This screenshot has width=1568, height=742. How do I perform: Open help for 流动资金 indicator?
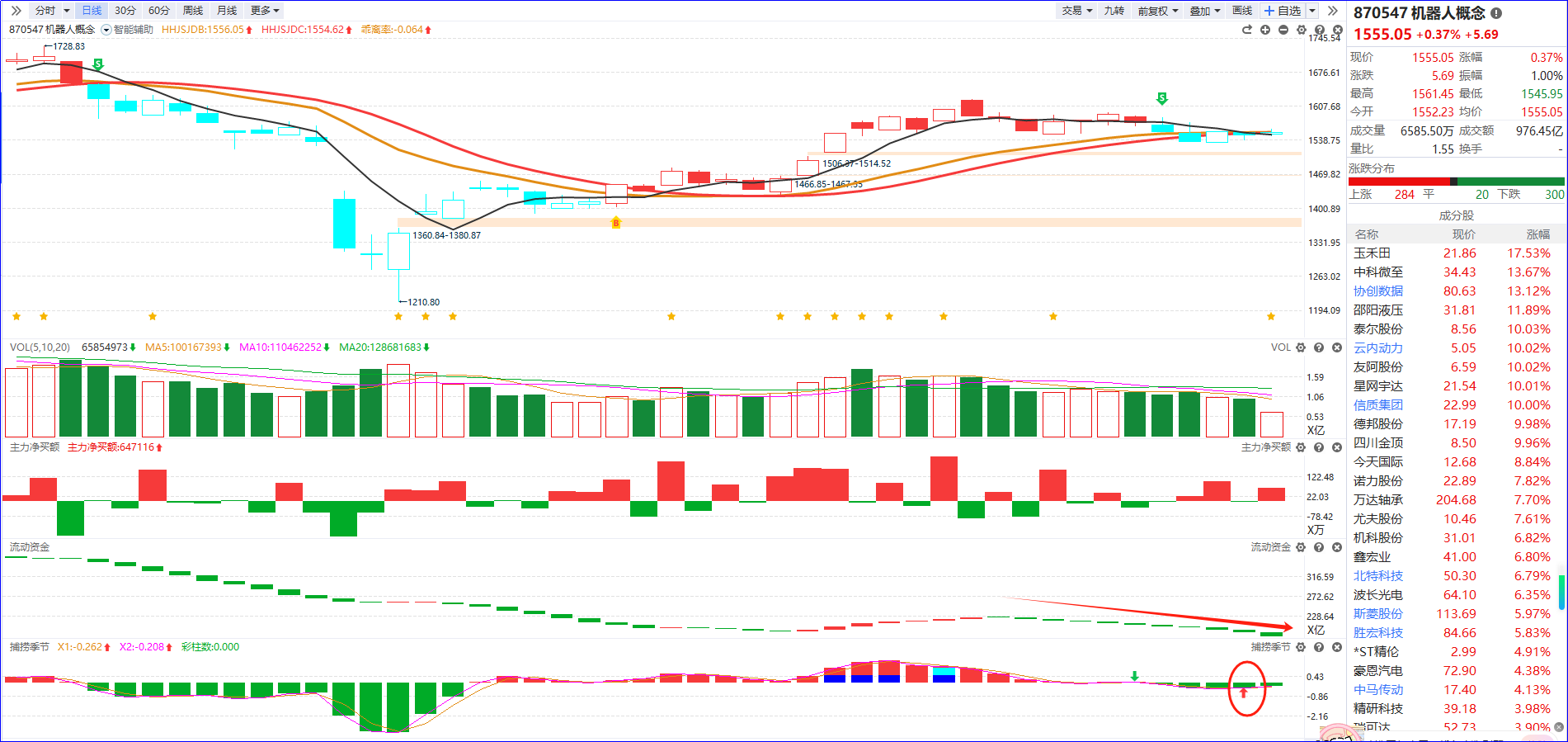click(1319, 547)
